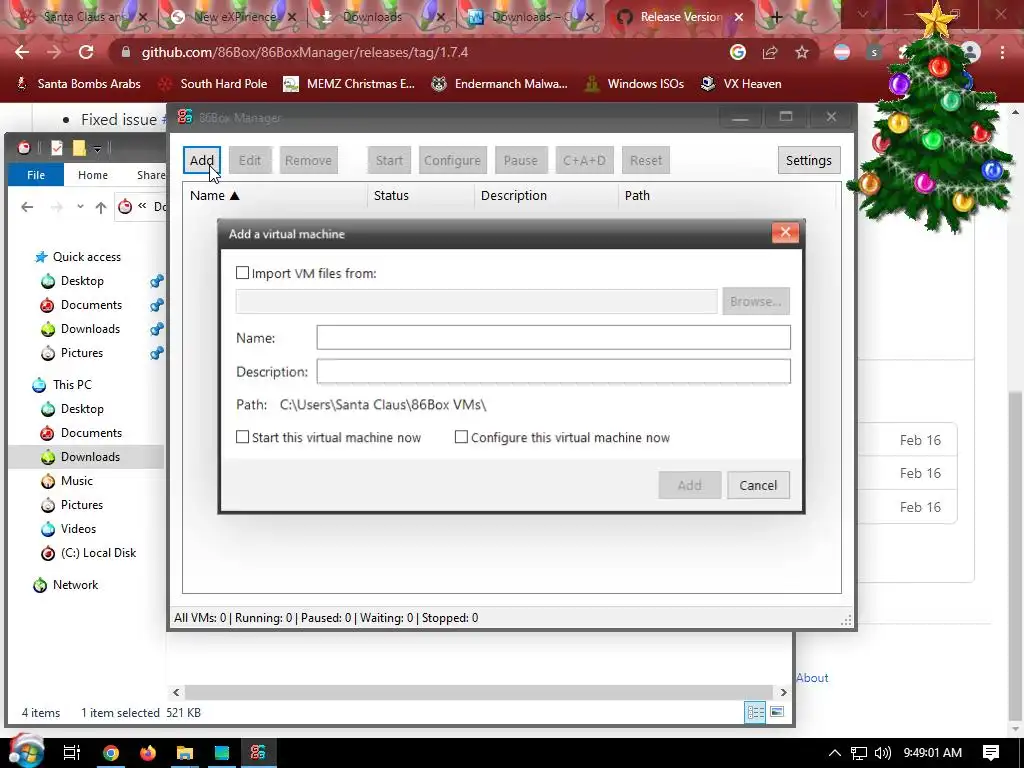
Task: Open Chrome from the taskbar
Action: pos(111,753)
